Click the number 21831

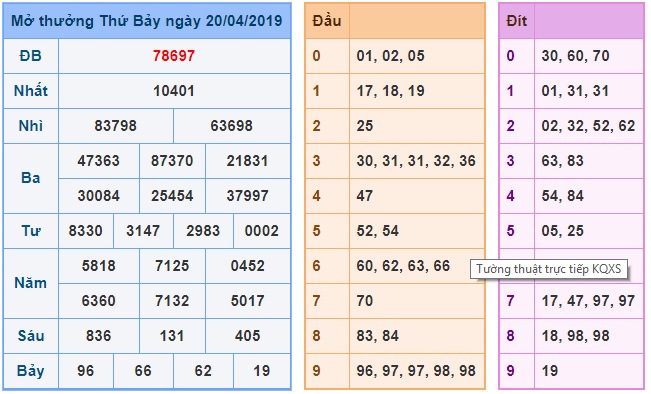point(247,161)
